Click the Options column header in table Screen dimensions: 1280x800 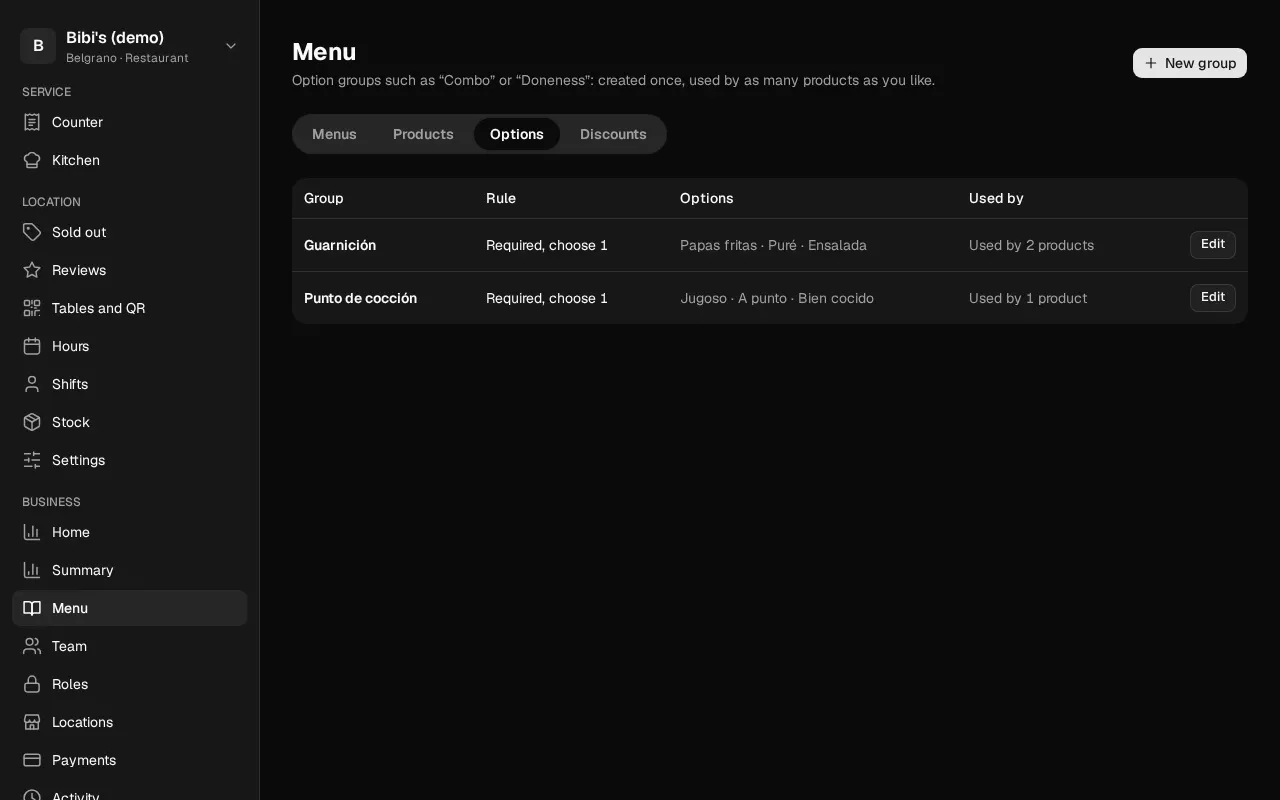(x=707, y=198)
